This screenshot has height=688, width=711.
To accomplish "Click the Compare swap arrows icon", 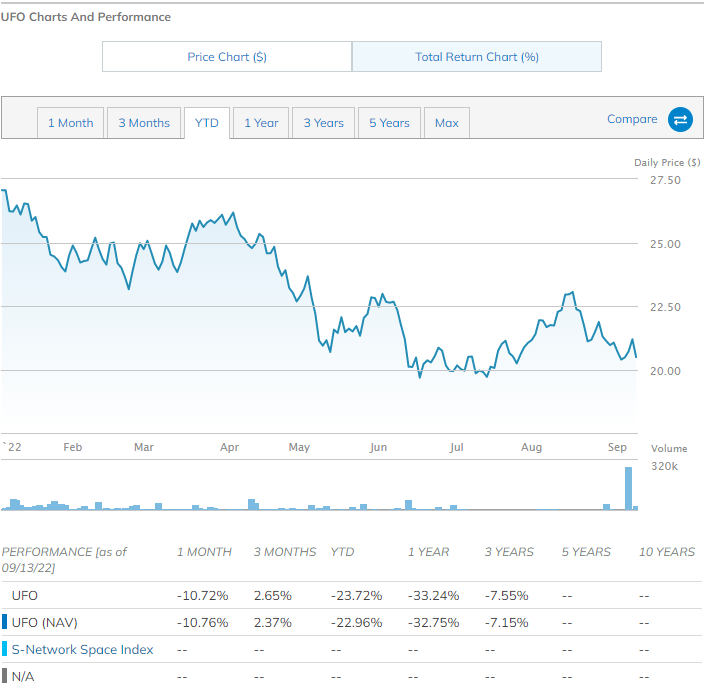I will point(680,120).
